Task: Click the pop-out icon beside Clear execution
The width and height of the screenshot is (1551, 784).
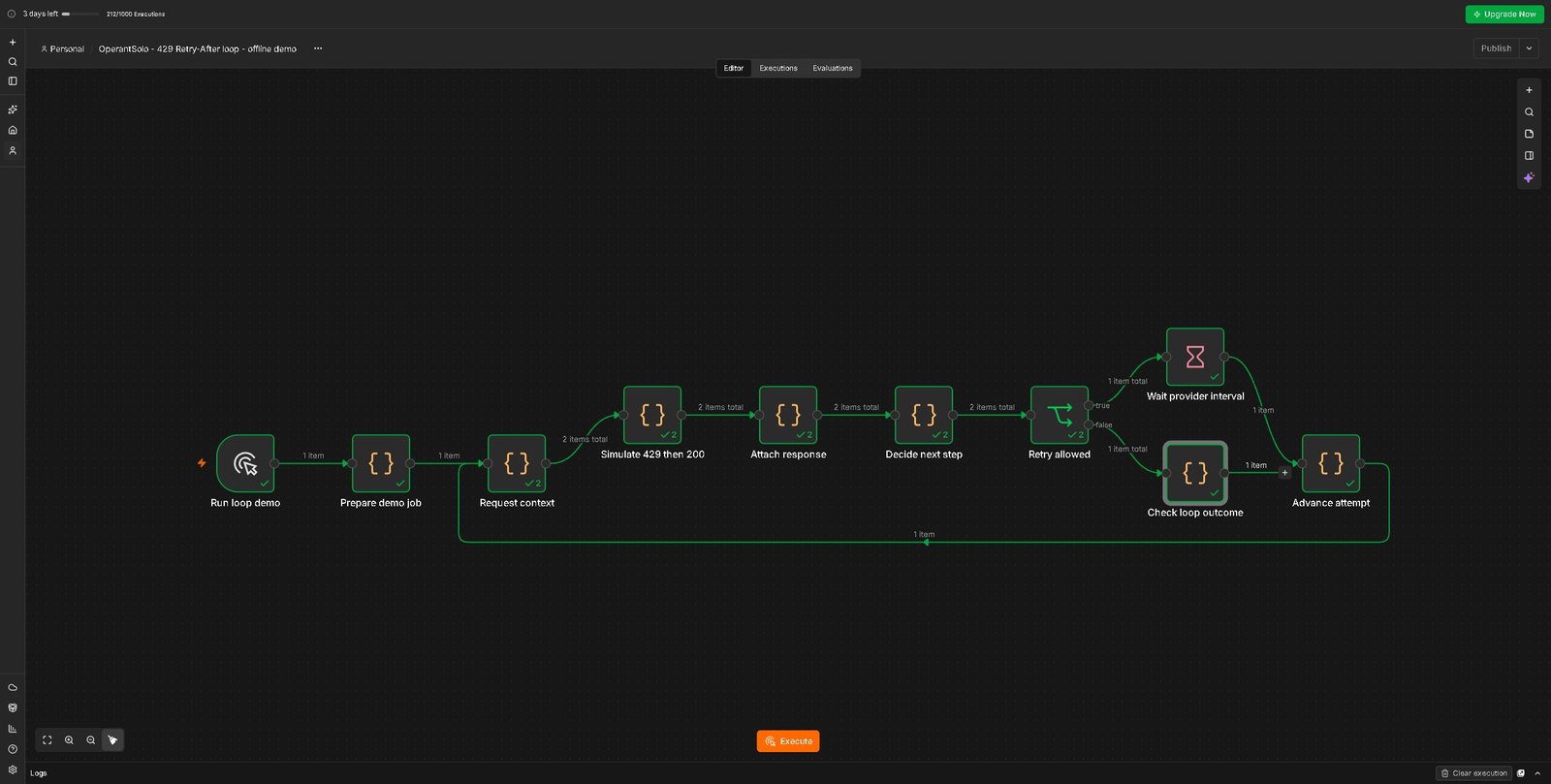Action: pos(1521,773)
